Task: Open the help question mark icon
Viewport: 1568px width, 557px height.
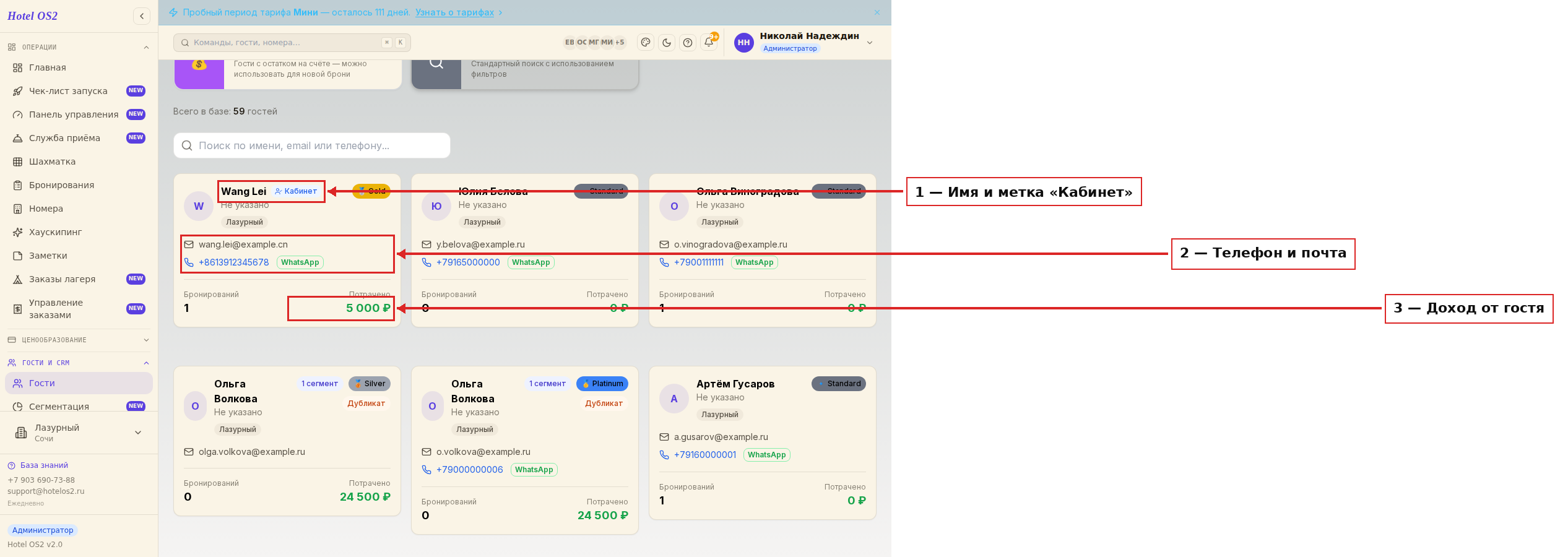Action: [688, 42]
